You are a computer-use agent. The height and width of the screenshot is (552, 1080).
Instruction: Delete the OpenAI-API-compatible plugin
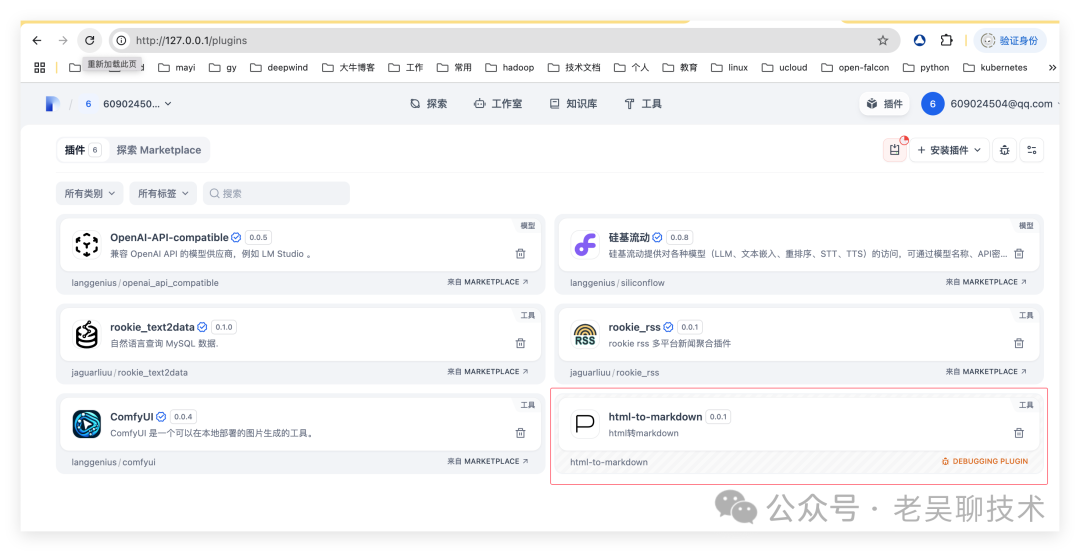(521, 254)
